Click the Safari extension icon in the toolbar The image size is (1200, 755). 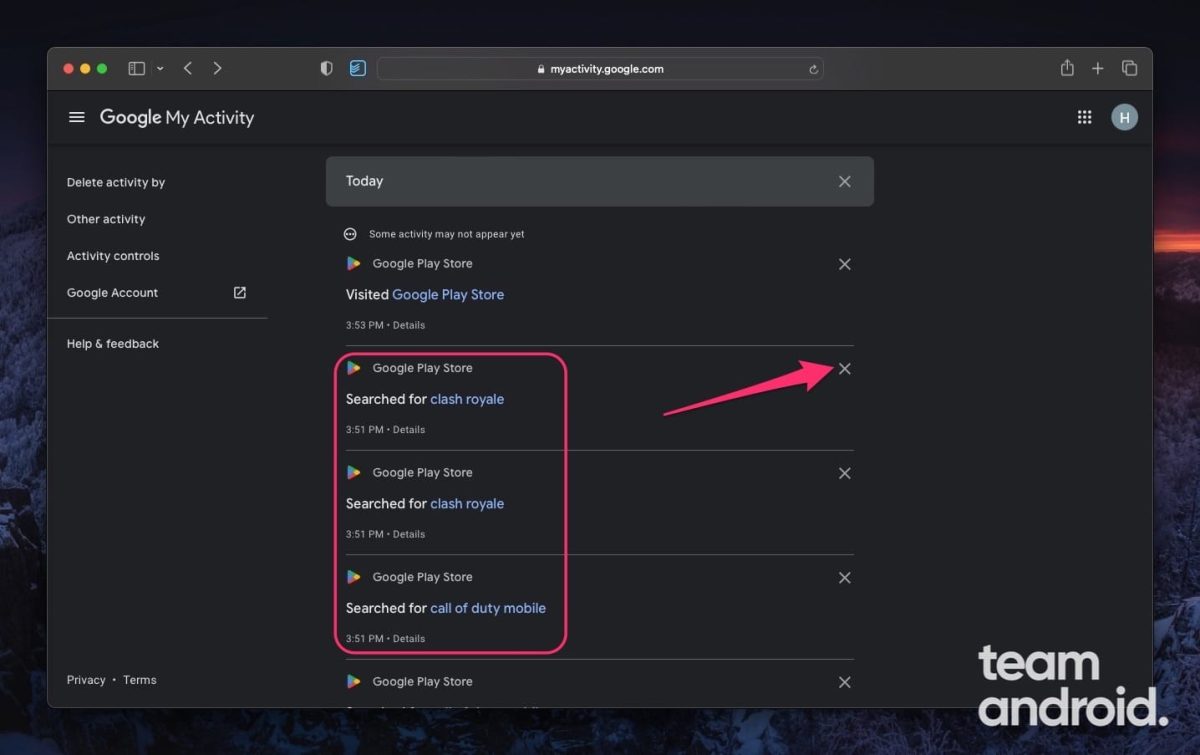point(358,68)
